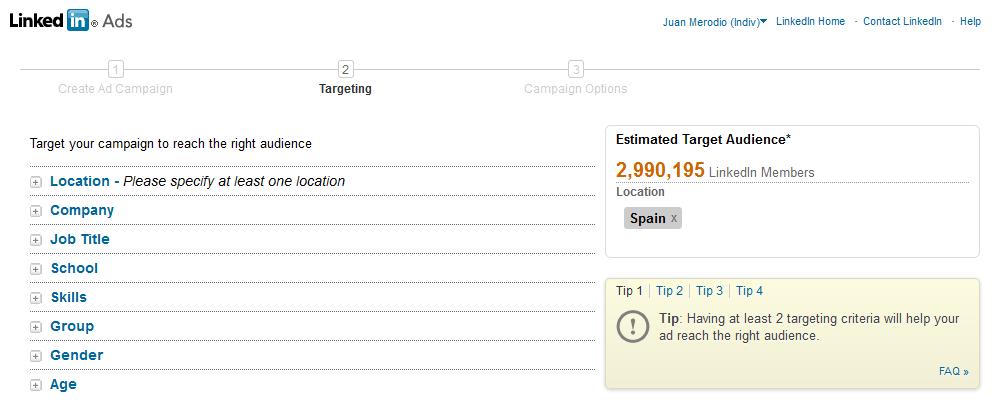This screenshot has height=402, width=993.
Task: Open the Help link
Action: (970, 22)
